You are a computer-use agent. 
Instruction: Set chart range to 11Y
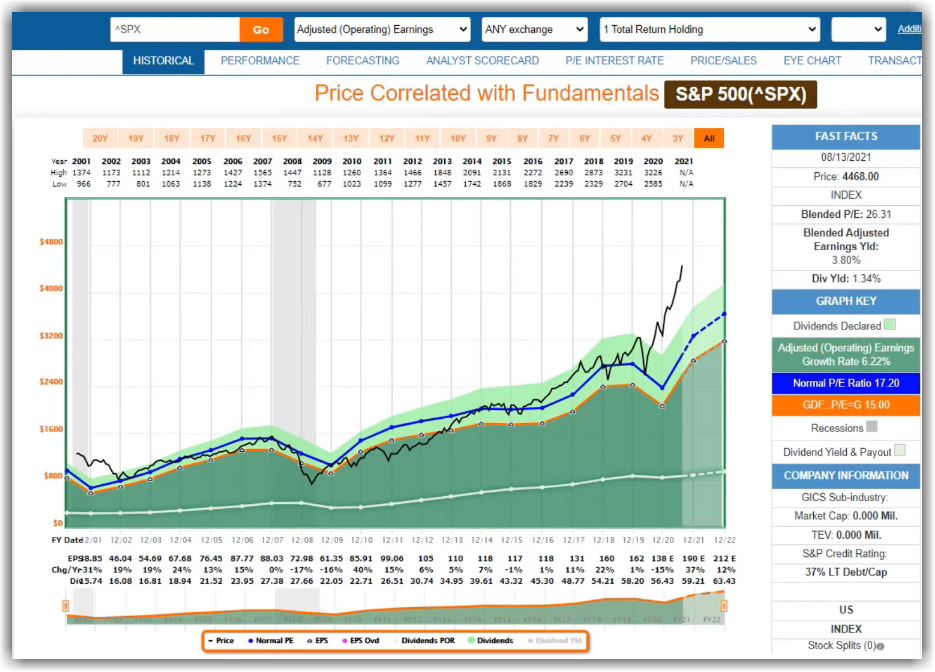(x=423, y=138)
